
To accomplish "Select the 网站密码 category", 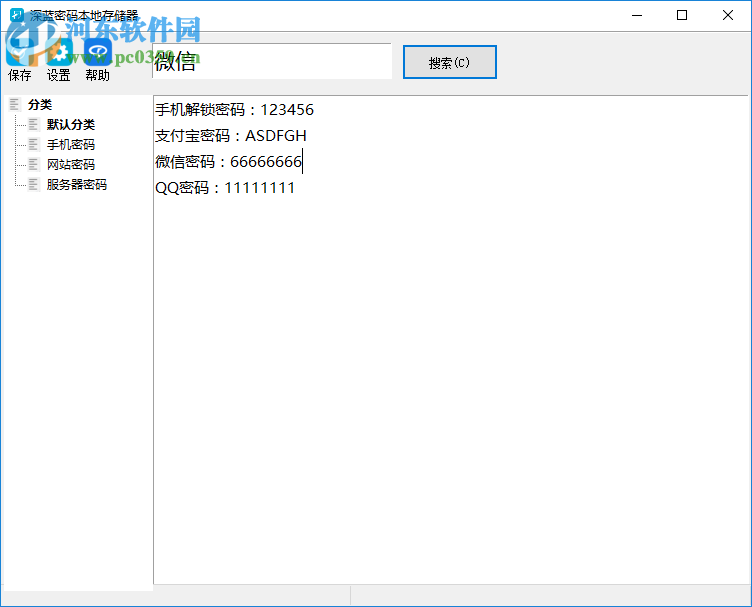I will [70, 165].
